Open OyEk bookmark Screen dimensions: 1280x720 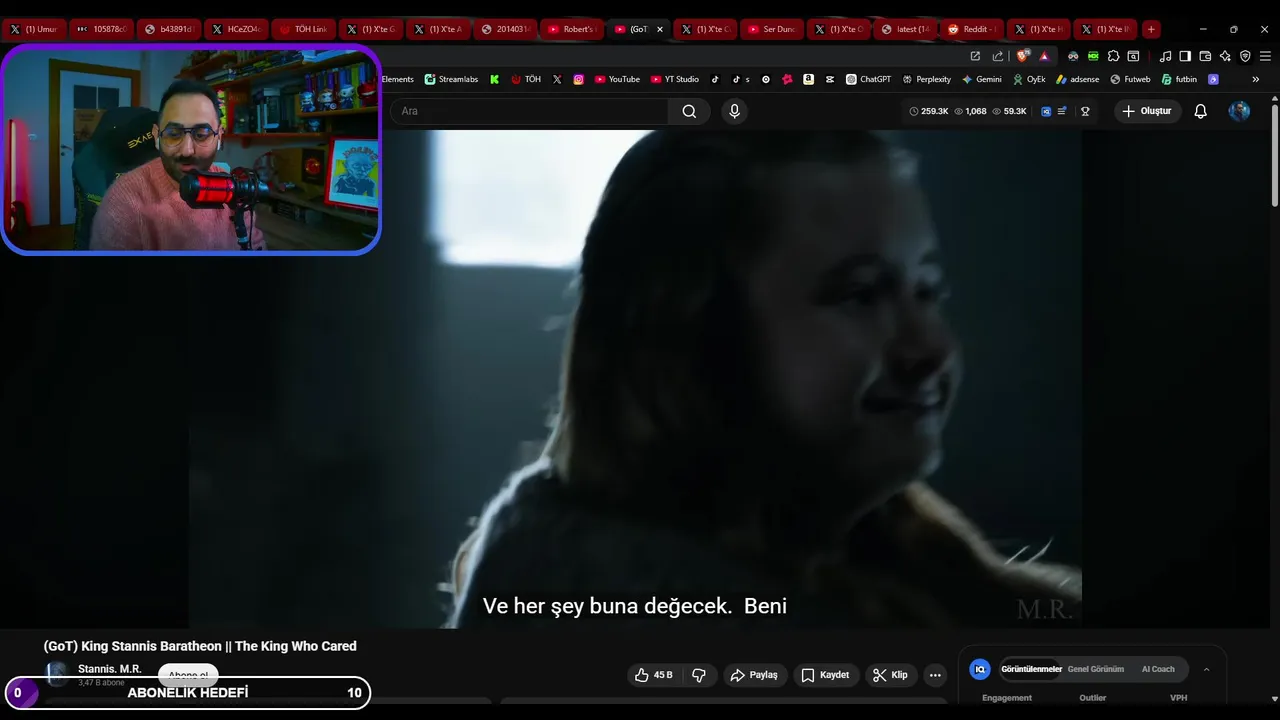[x=1029, y=79]
